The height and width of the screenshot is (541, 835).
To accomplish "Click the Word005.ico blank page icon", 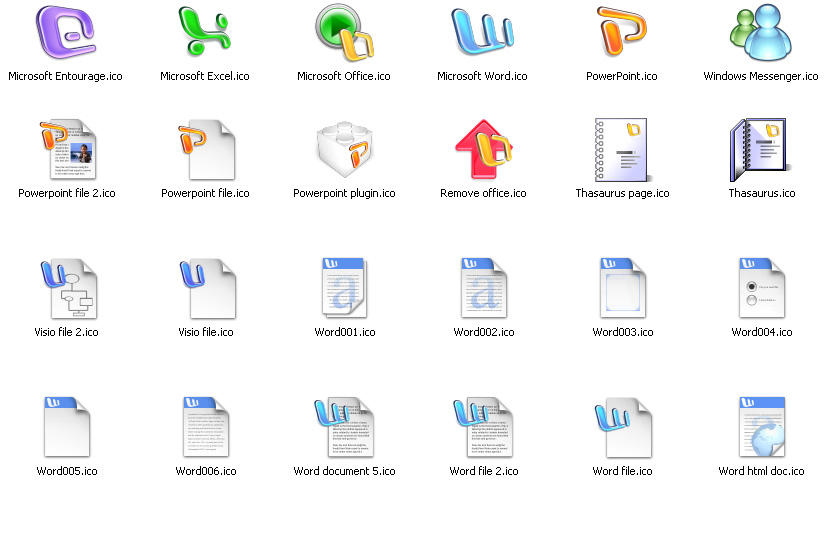I will [x=67, y=427].
